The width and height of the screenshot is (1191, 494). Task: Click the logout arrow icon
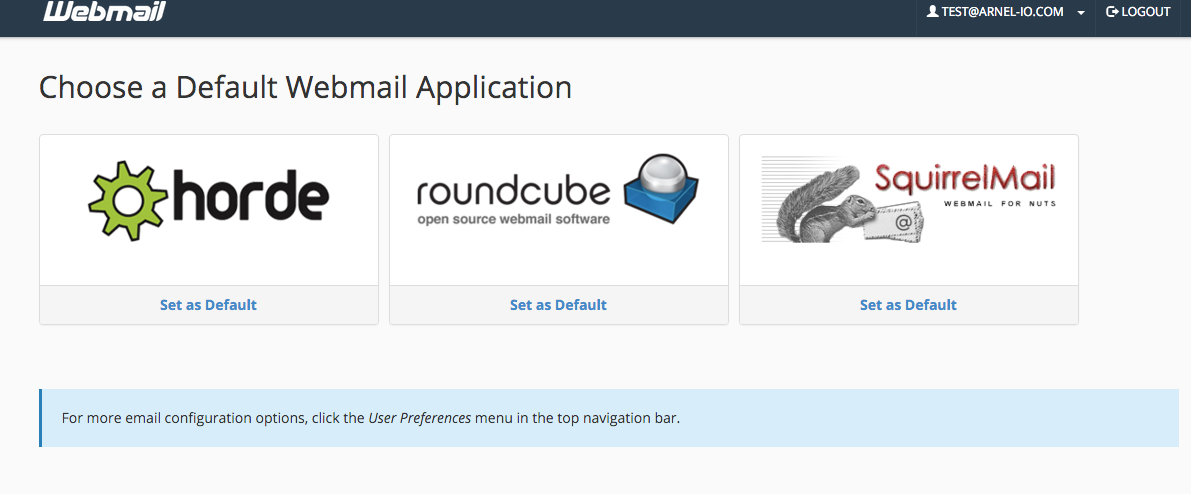pos(1112,12)
